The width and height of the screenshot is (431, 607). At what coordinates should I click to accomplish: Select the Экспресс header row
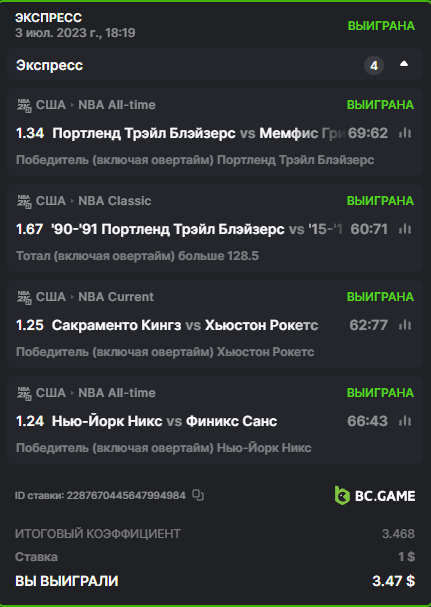(x=215, y=64)
